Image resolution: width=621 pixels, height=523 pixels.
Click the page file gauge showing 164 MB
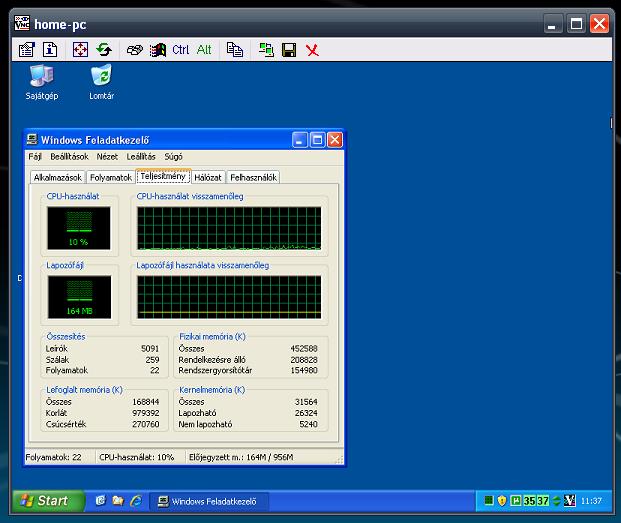click(79, 297)
